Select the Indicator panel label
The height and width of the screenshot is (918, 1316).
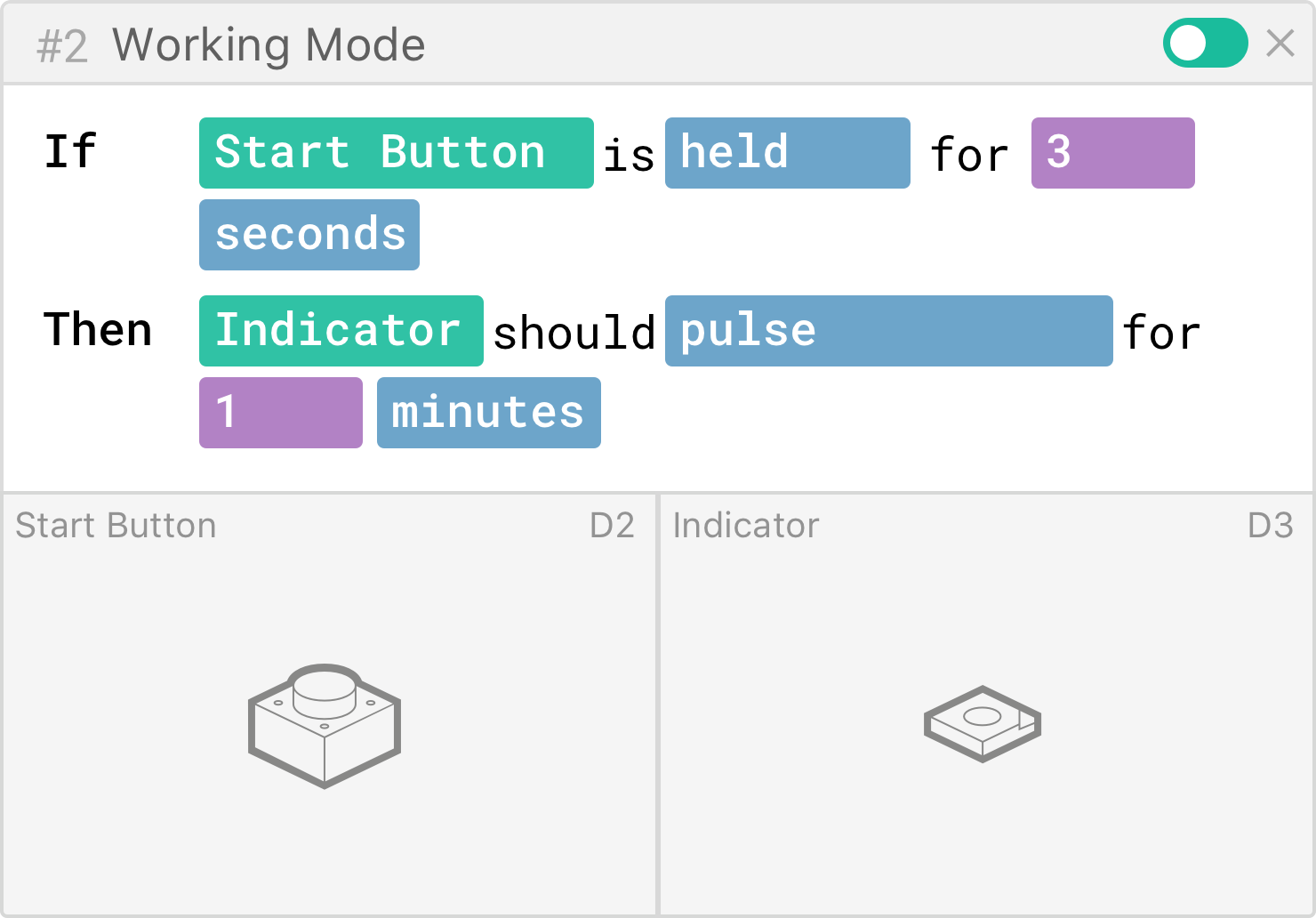(x=746, y=526)
